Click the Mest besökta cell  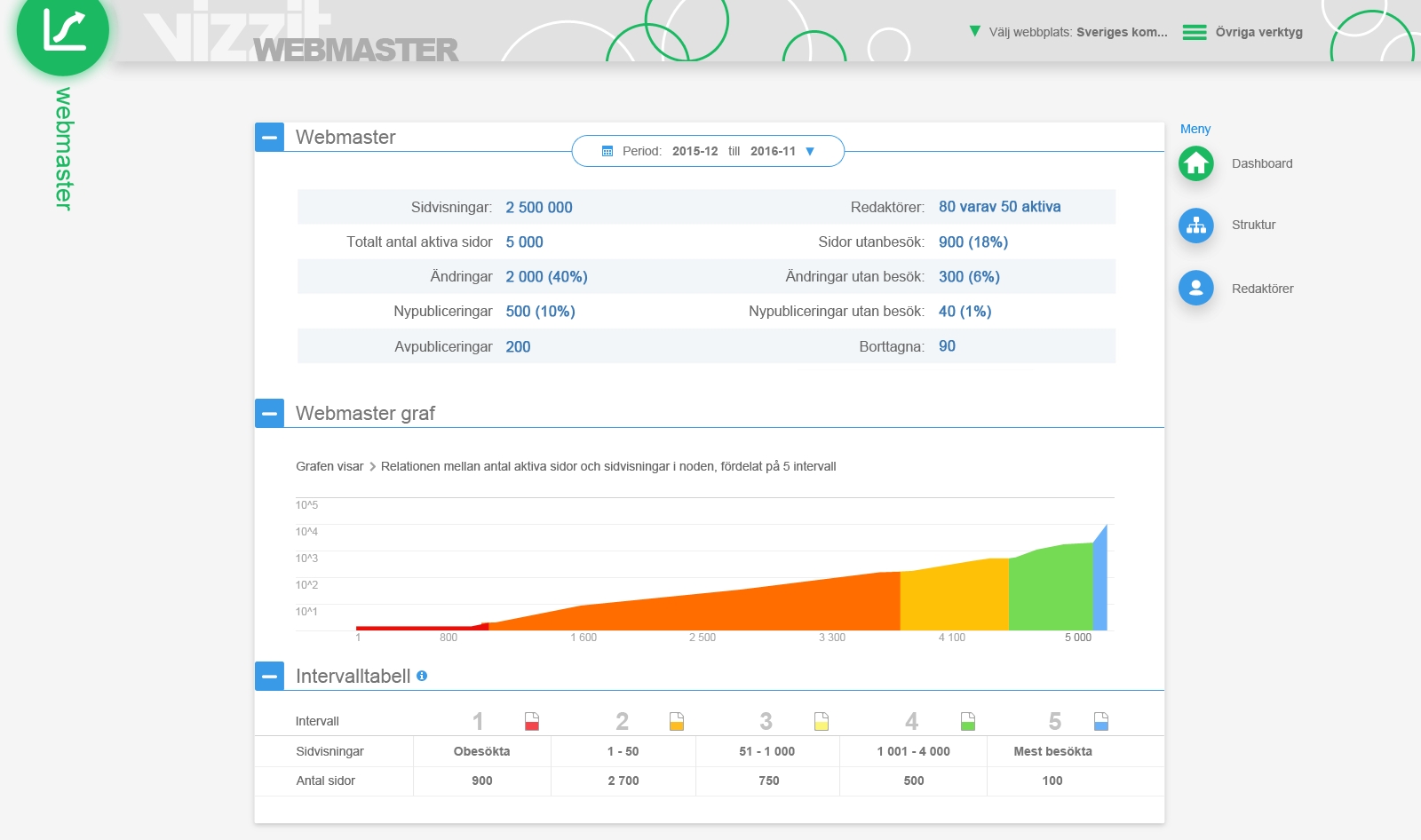(1052, 751)
